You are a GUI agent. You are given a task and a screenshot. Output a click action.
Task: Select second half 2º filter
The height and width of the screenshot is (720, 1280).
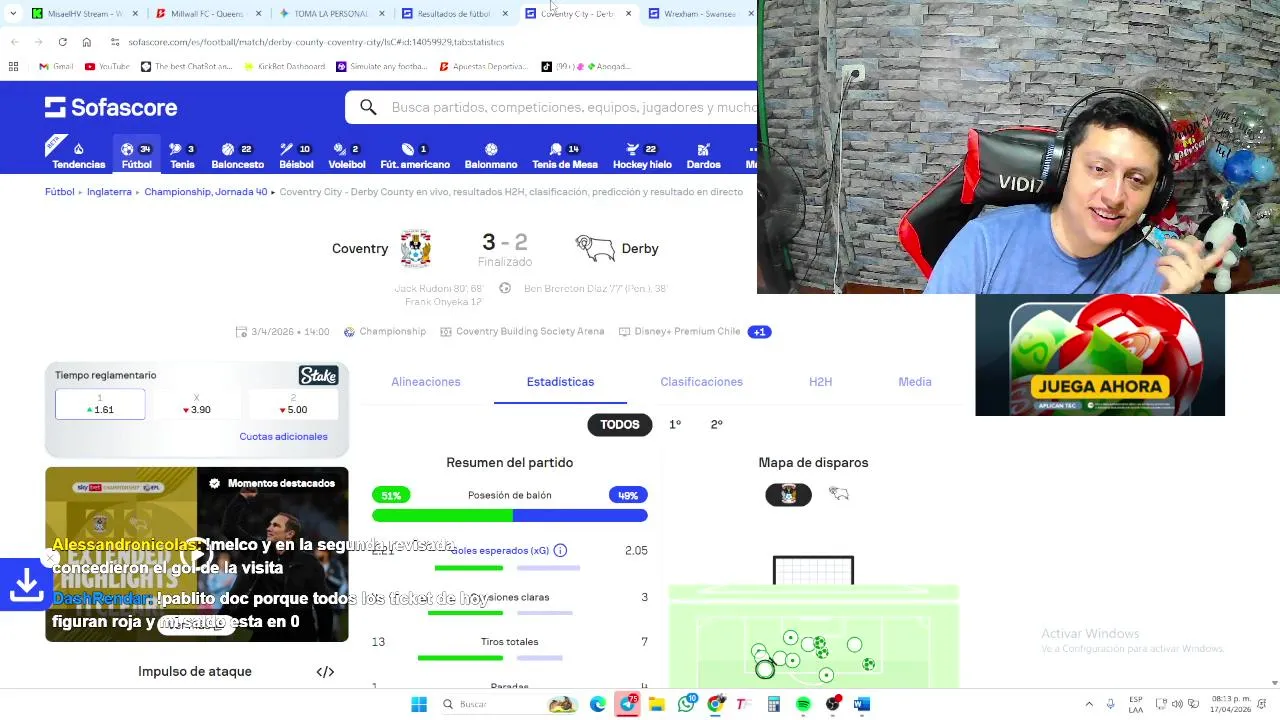point(716,424)
